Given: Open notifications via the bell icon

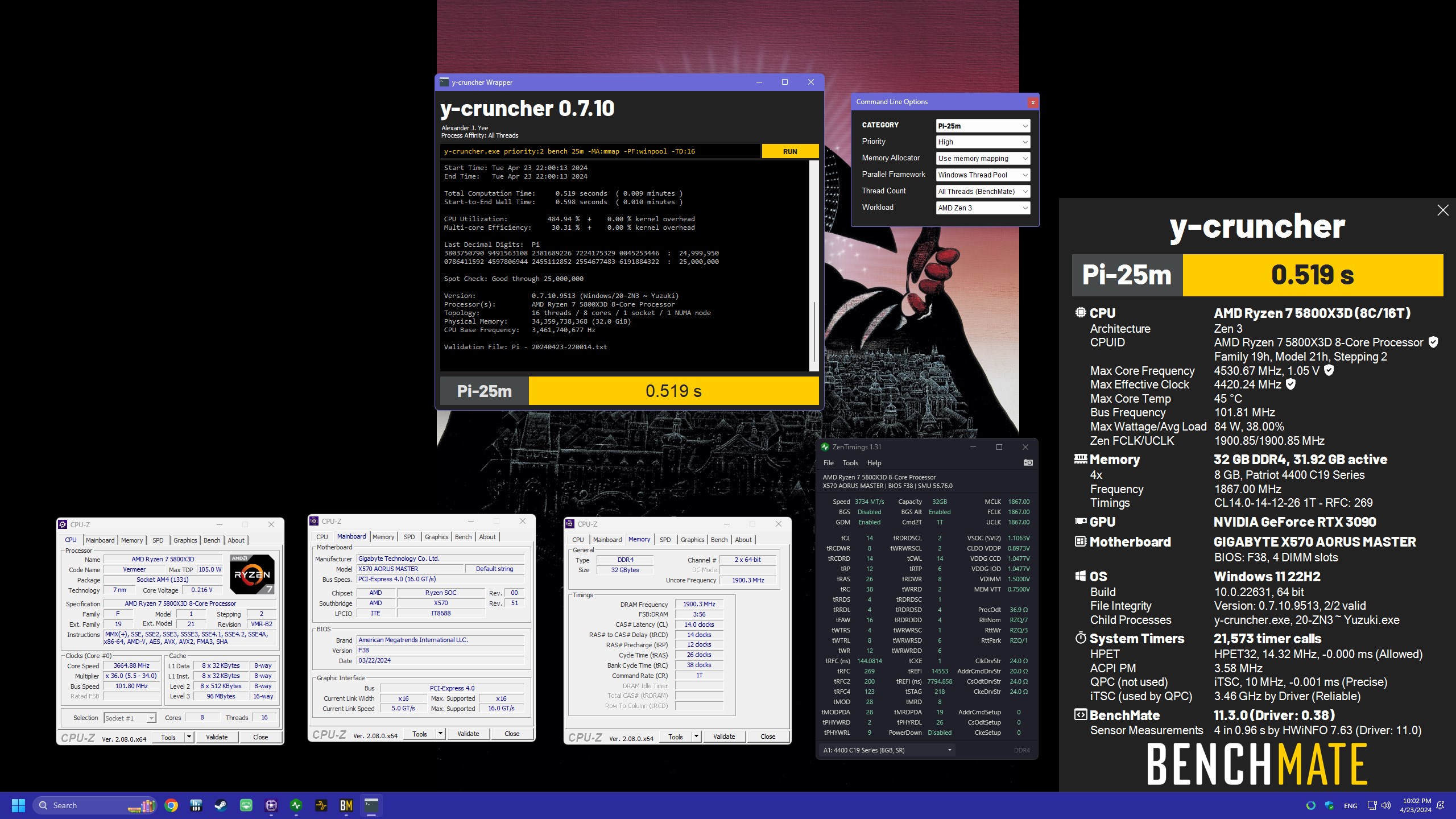Looking at the screenshot, I should pyautogui.click(x=1441, y=805).
